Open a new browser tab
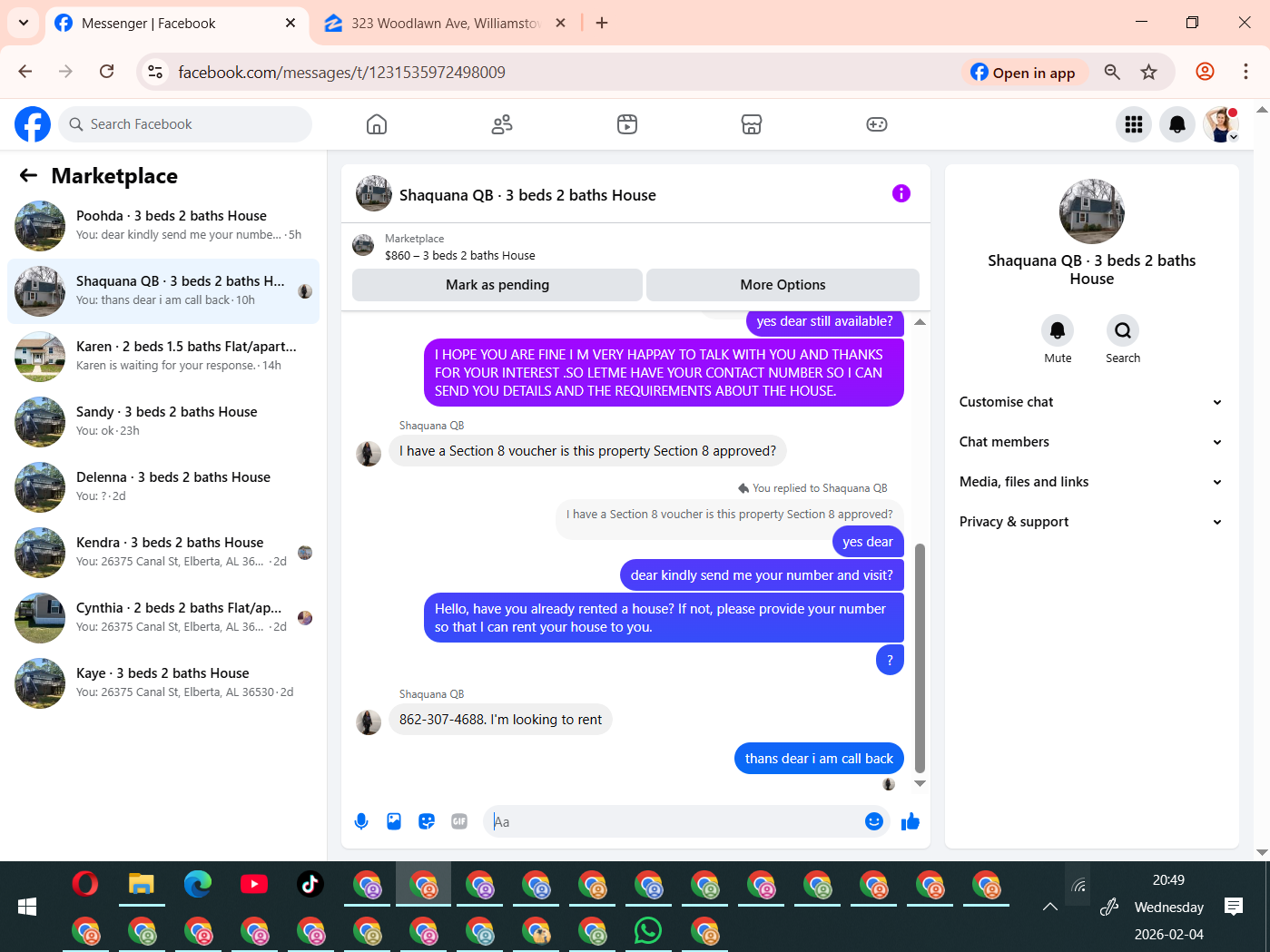The image size is (1270, 952). 602,23
